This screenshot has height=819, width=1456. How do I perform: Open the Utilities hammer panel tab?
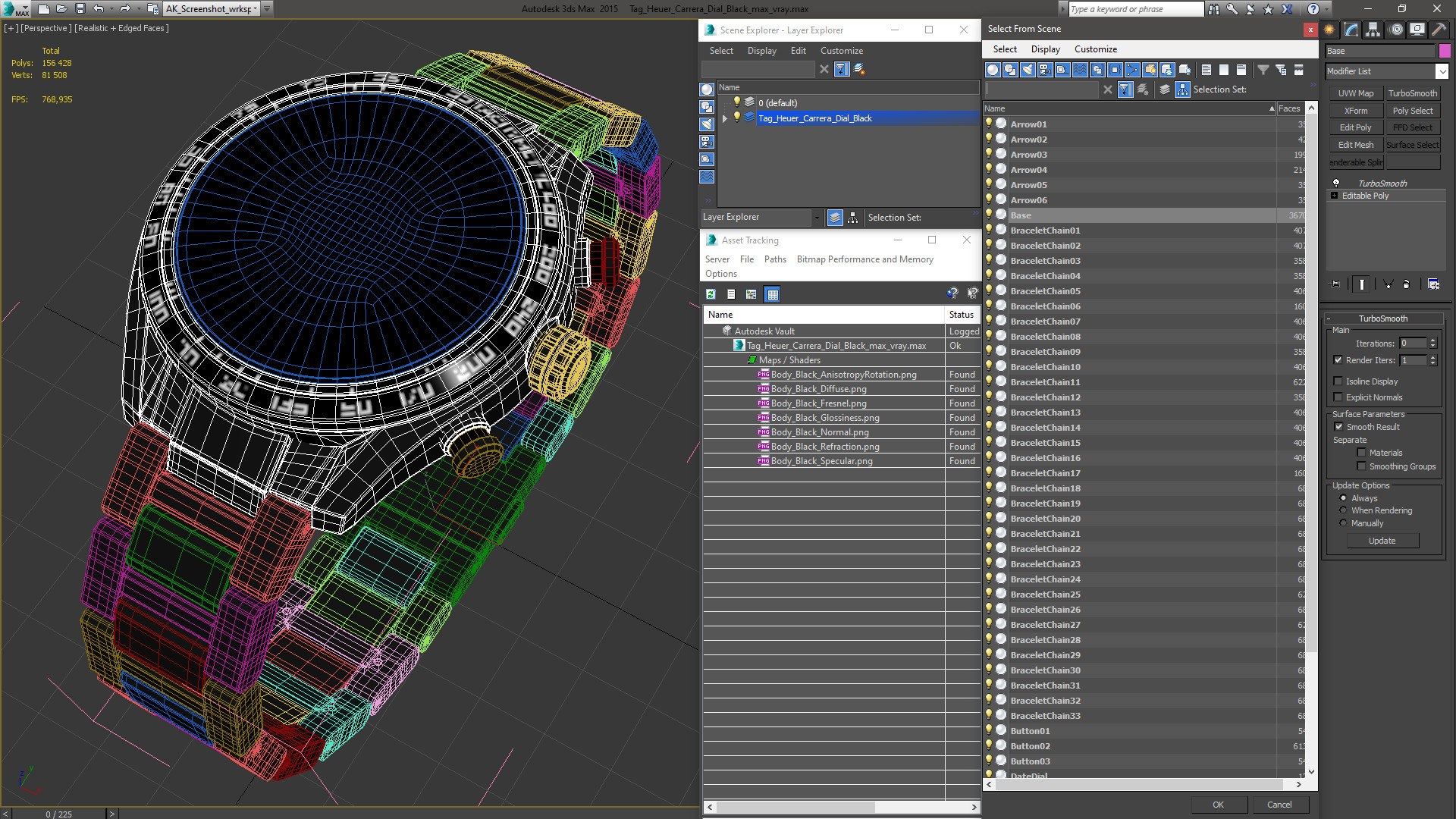[x=1439, y=30]
